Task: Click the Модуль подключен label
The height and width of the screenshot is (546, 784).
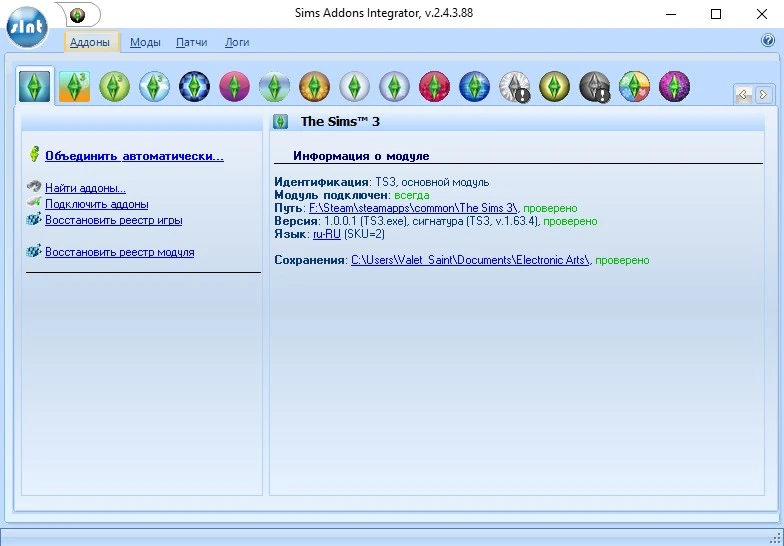Action: coord(332,195)
